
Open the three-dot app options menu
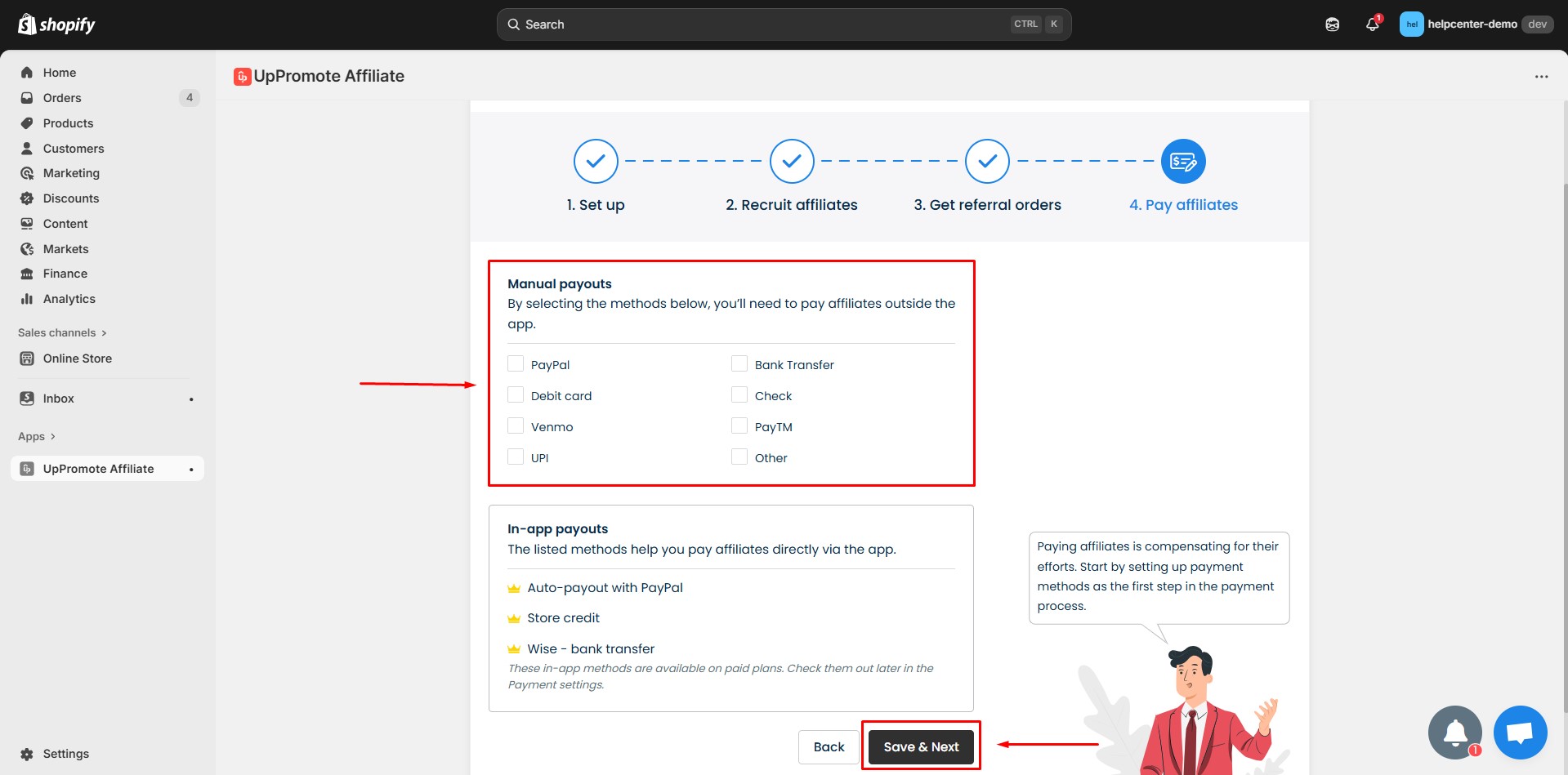coord(1541,77)
